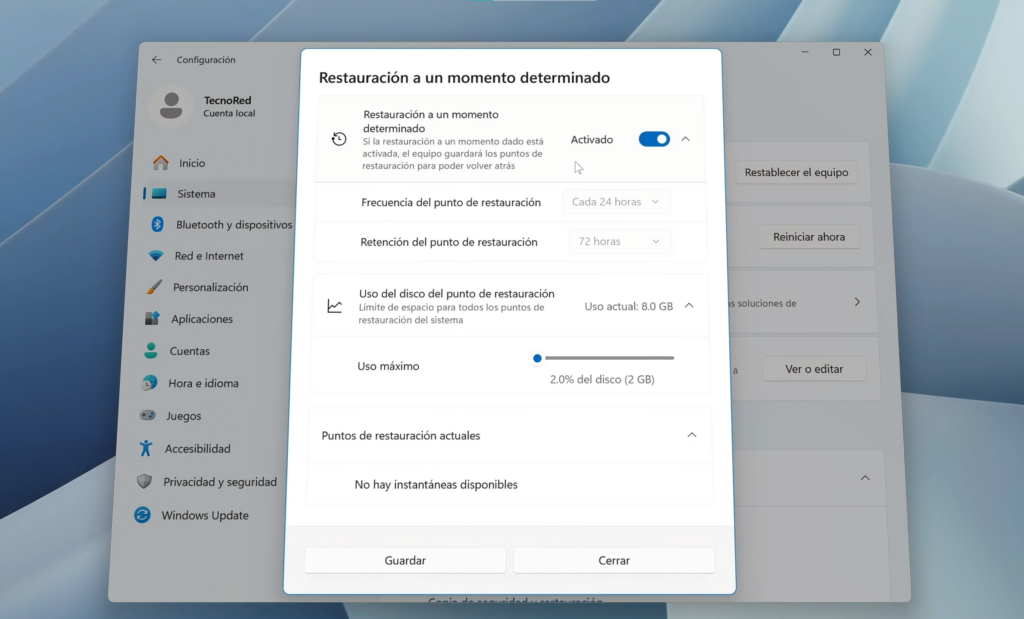Click Retención del punto de restauración label
Image resolution: width=1024 pixels, height=619 pixels.
coord(449,242)
